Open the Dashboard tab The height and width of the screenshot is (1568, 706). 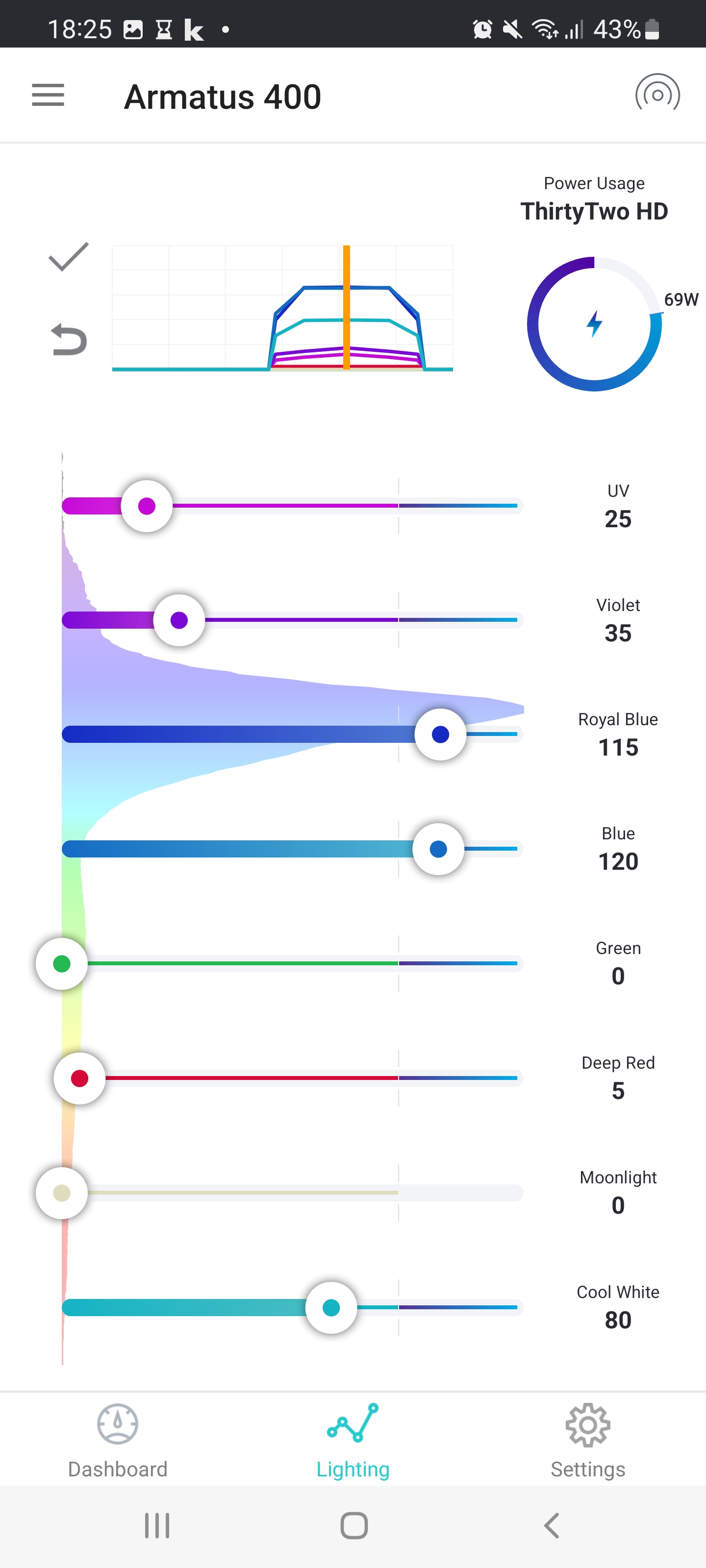tap(118, 1441)
